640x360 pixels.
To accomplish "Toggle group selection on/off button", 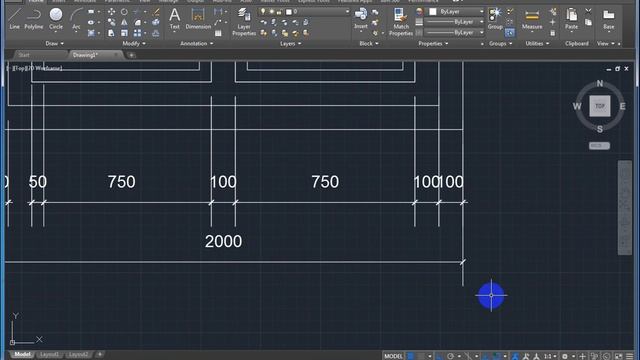I will [509, 33].
